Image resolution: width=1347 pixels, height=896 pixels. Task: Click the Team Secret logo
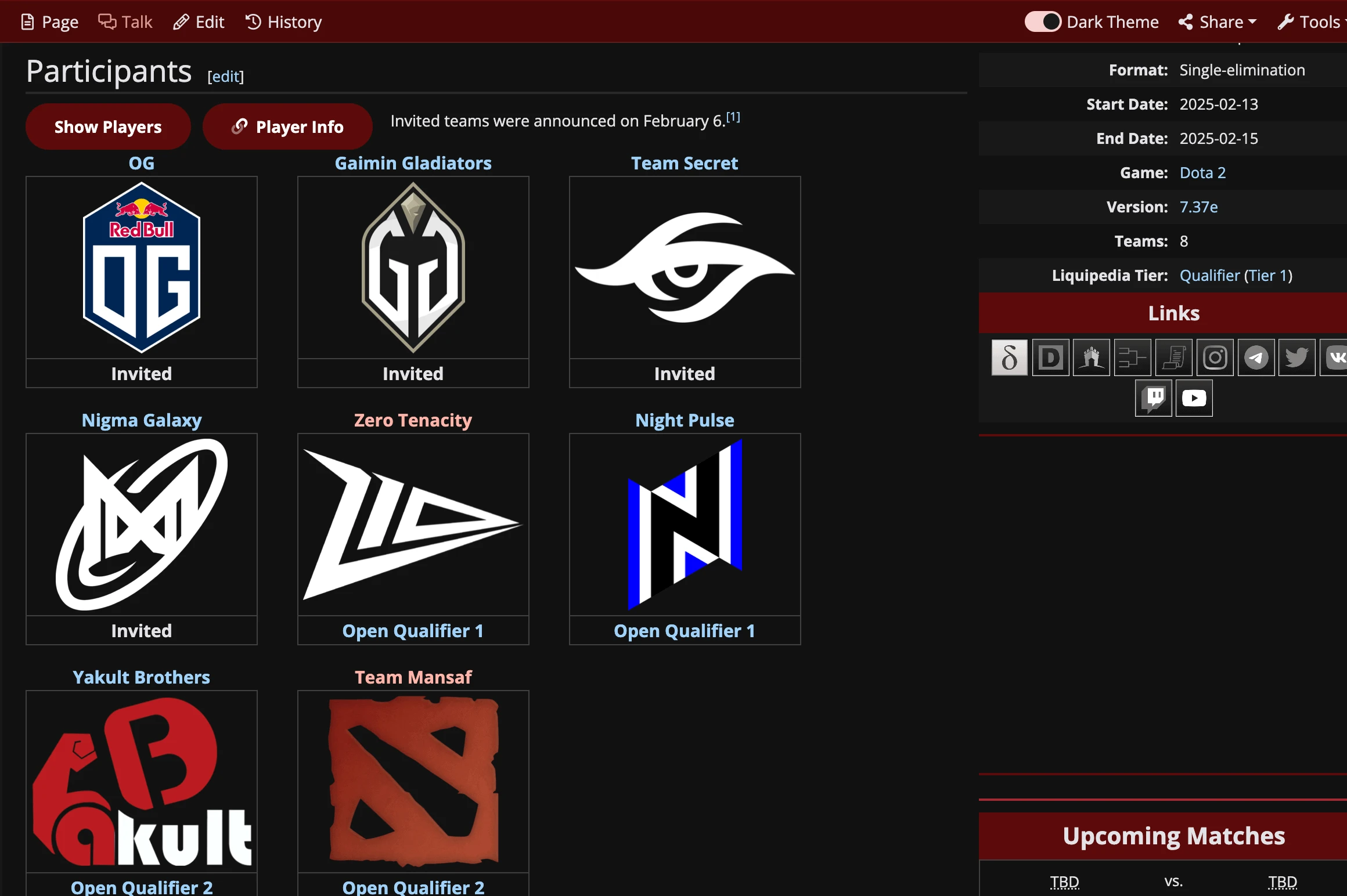pyautogui.click(x=685, y=268)
